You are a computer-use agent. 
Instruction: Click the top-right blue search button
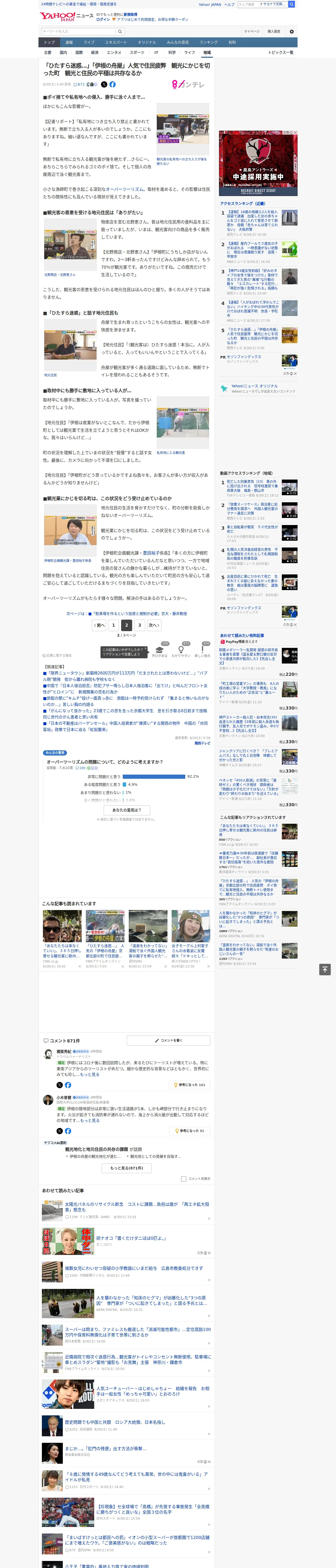pos(292,4)
